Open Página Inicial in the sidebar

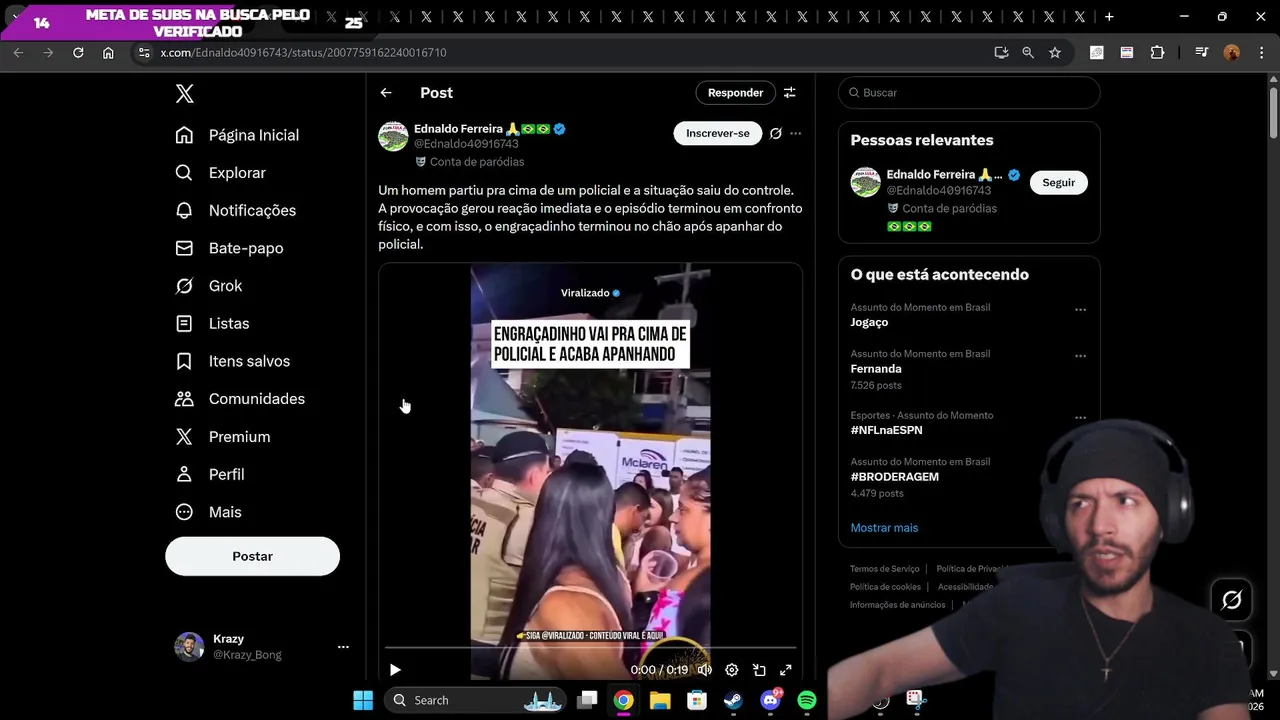click(x=237, y=135)
